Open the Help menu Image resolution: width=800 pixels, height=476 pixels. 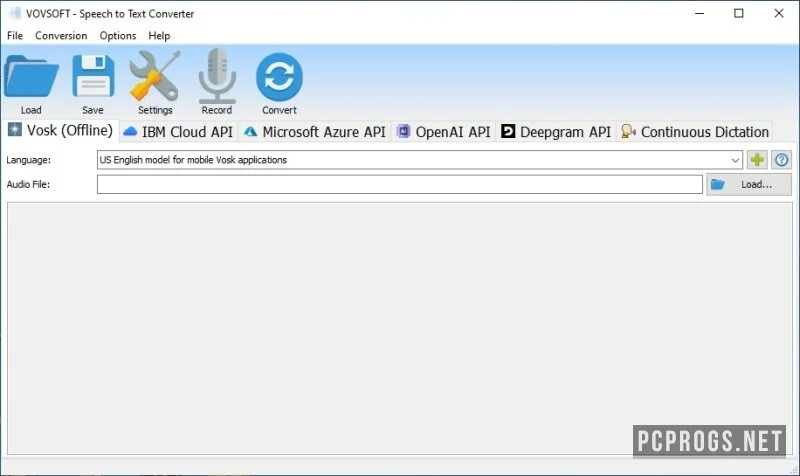[159, 36]
